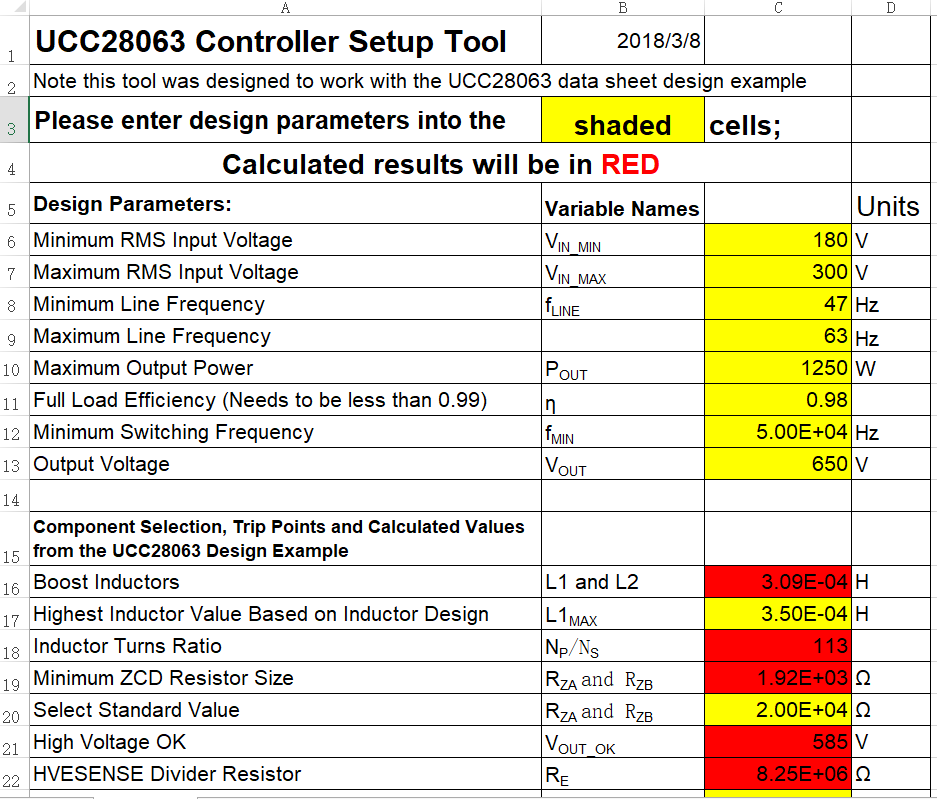The image size is (937, 799).
Task: Click the date cell 2018/3/8
Action: pyautogui.click(x=623, y=40)
